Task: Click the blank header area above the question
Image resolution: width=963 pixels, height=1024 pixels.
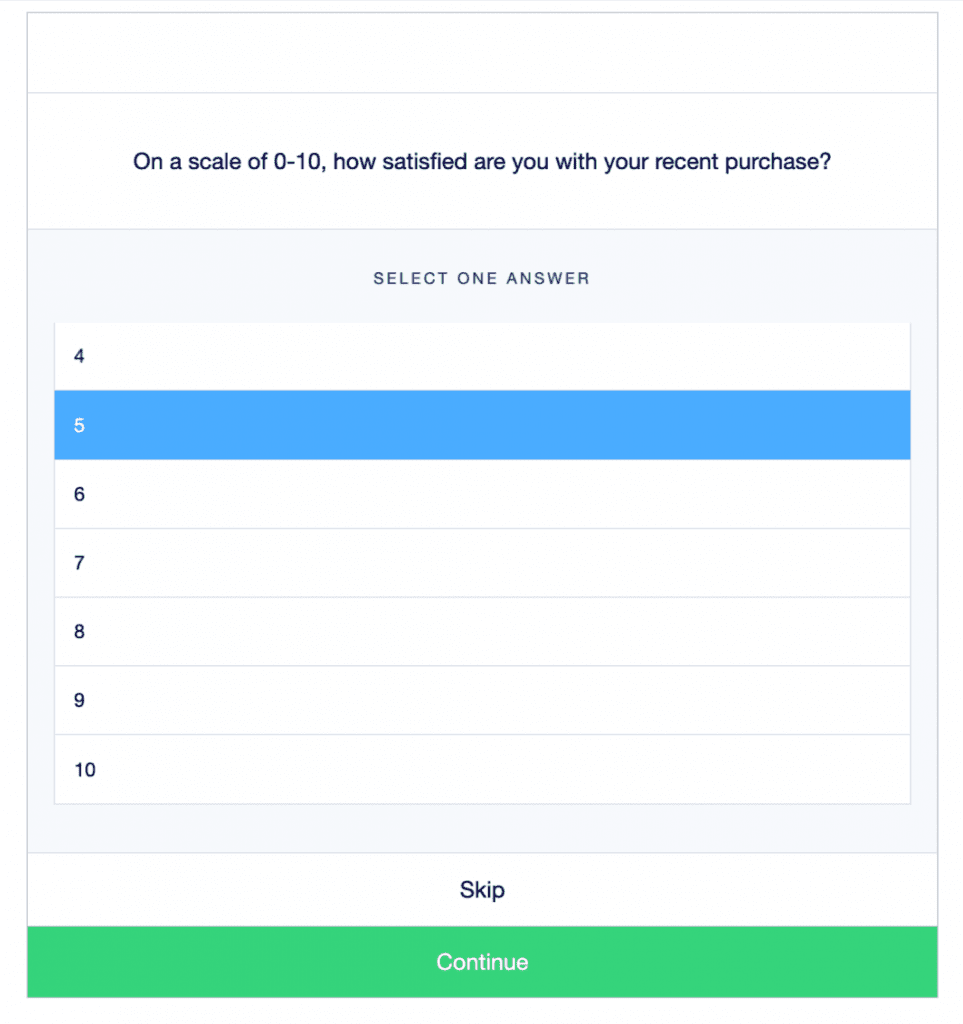Action: click(482, 50)
